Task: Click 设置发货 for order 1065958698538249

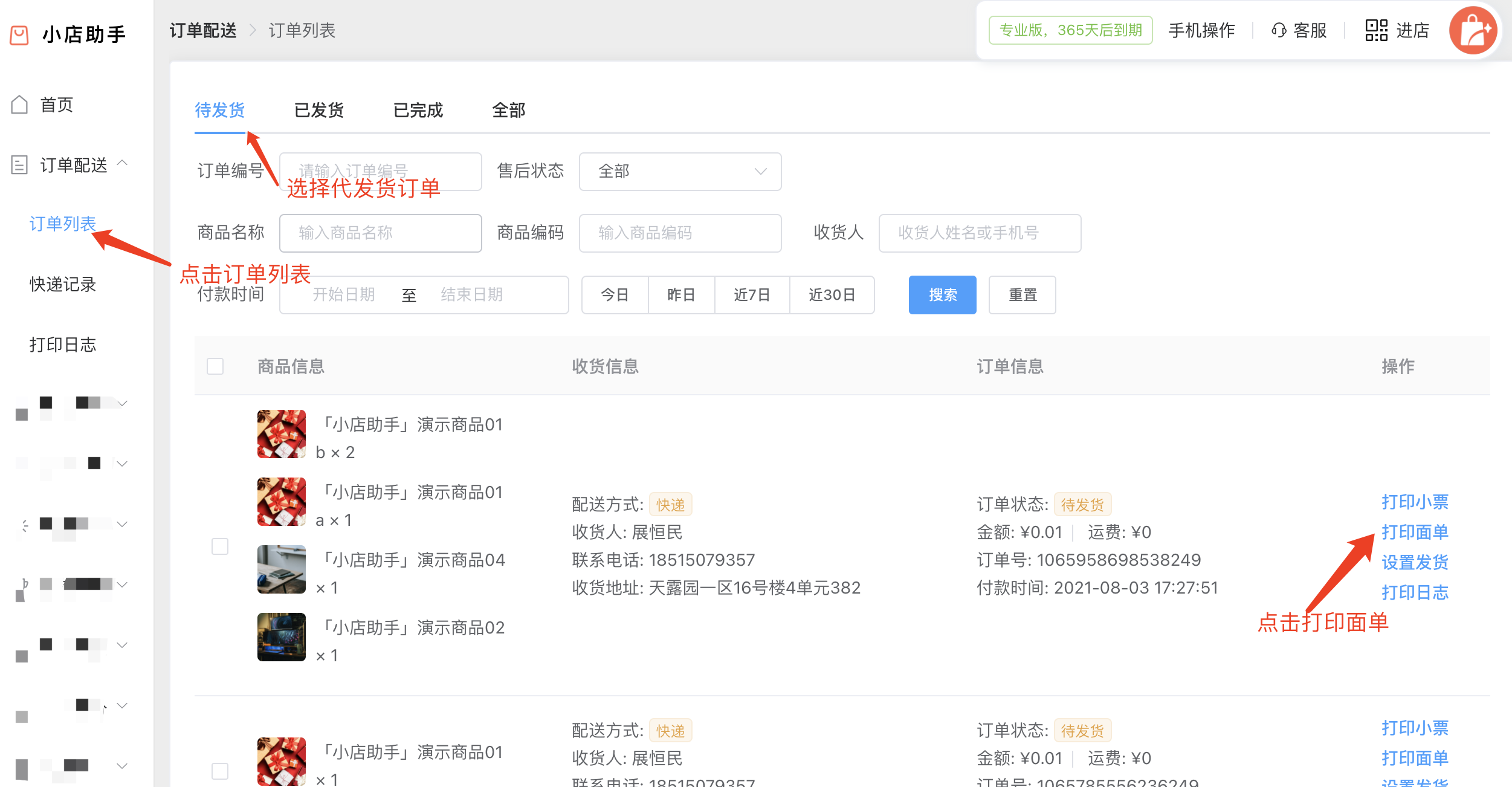Action: [1415, 563]
